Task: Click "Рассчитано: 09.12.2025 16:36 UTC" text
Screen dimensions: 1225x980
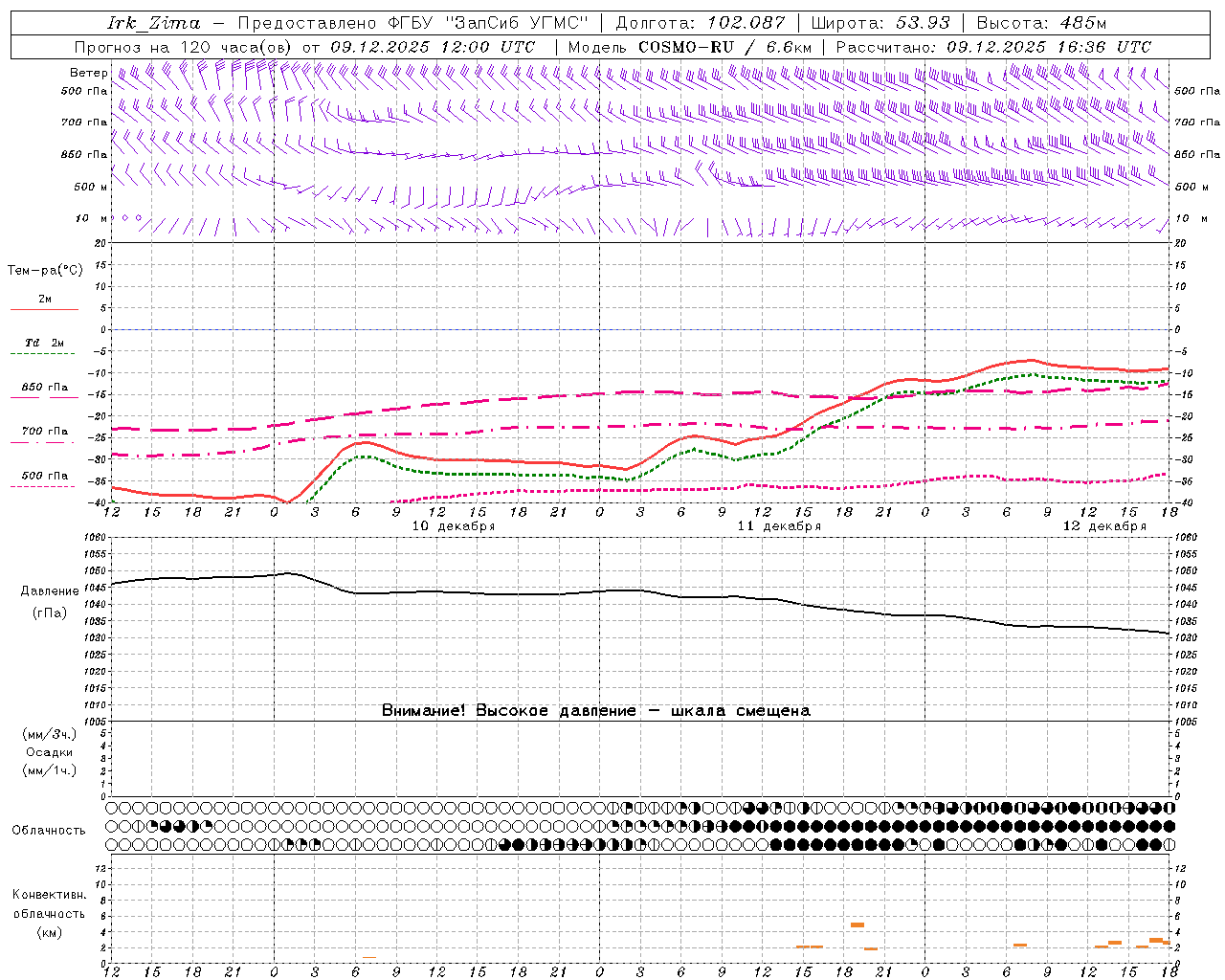Action: coord(993,47)
